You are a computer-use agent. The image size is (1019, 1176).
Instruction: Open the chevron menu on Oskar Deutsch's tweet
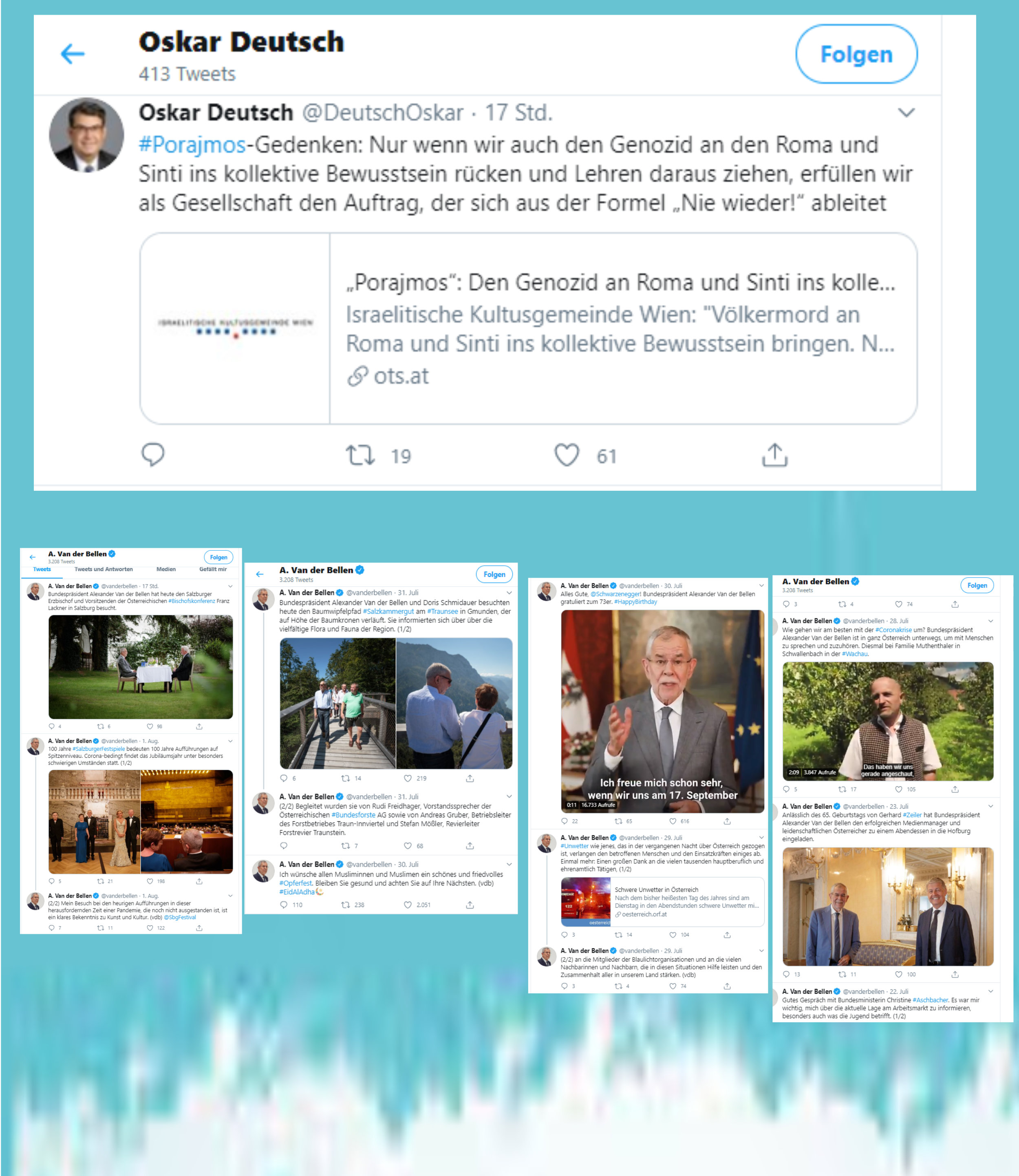[x=906, y=113]
